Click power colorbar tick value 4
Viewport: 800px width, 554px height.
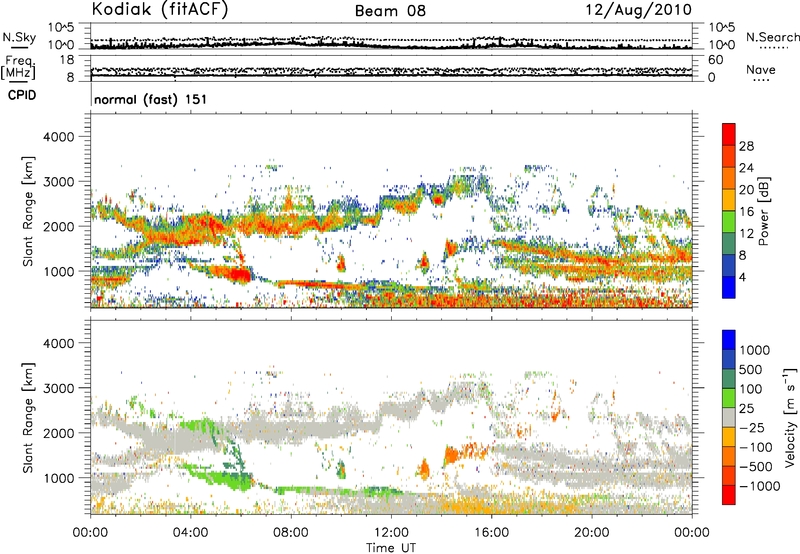click(x=743, y=278)
